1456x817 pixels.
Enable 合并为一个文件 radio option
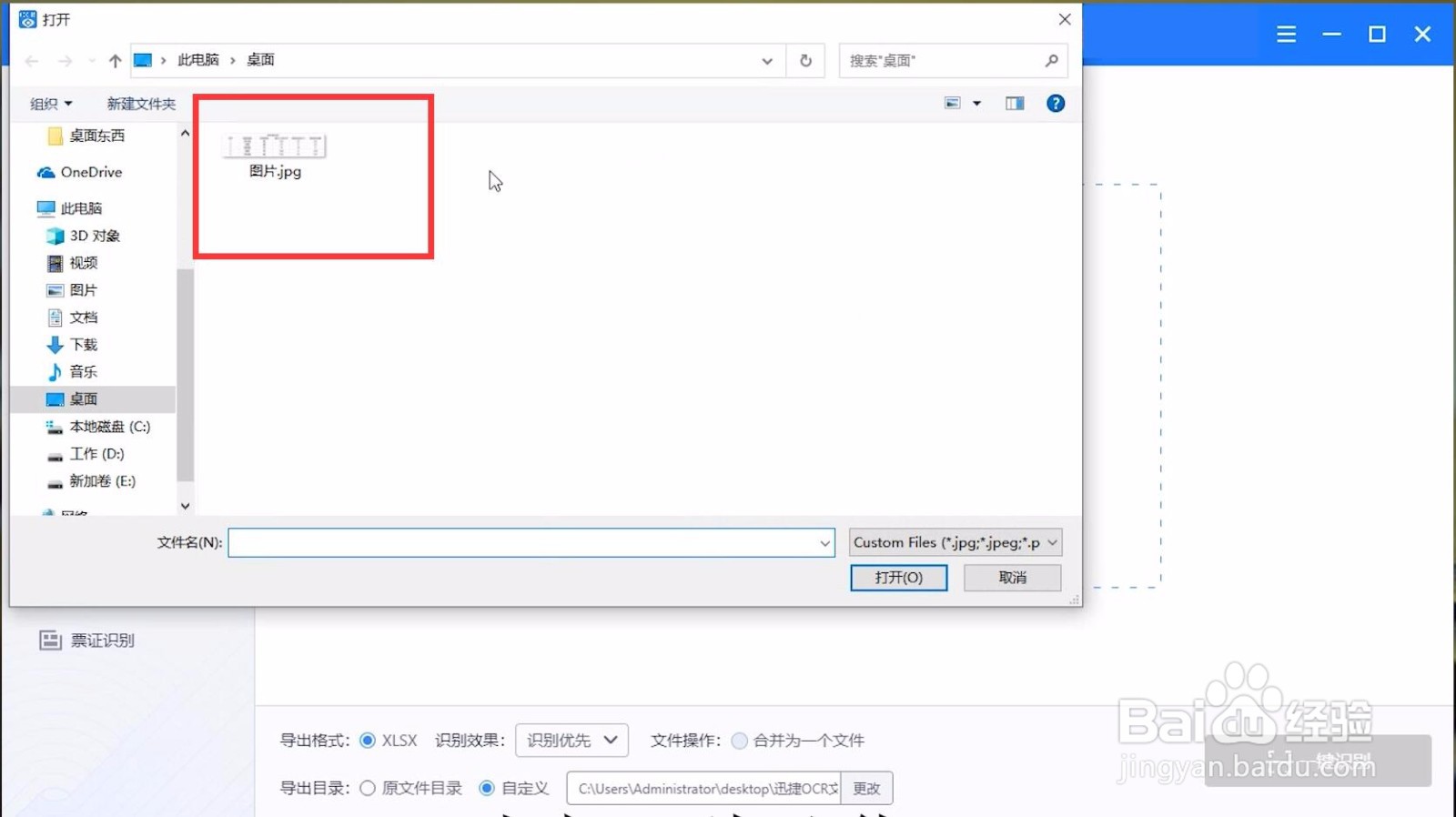[739, 741]
